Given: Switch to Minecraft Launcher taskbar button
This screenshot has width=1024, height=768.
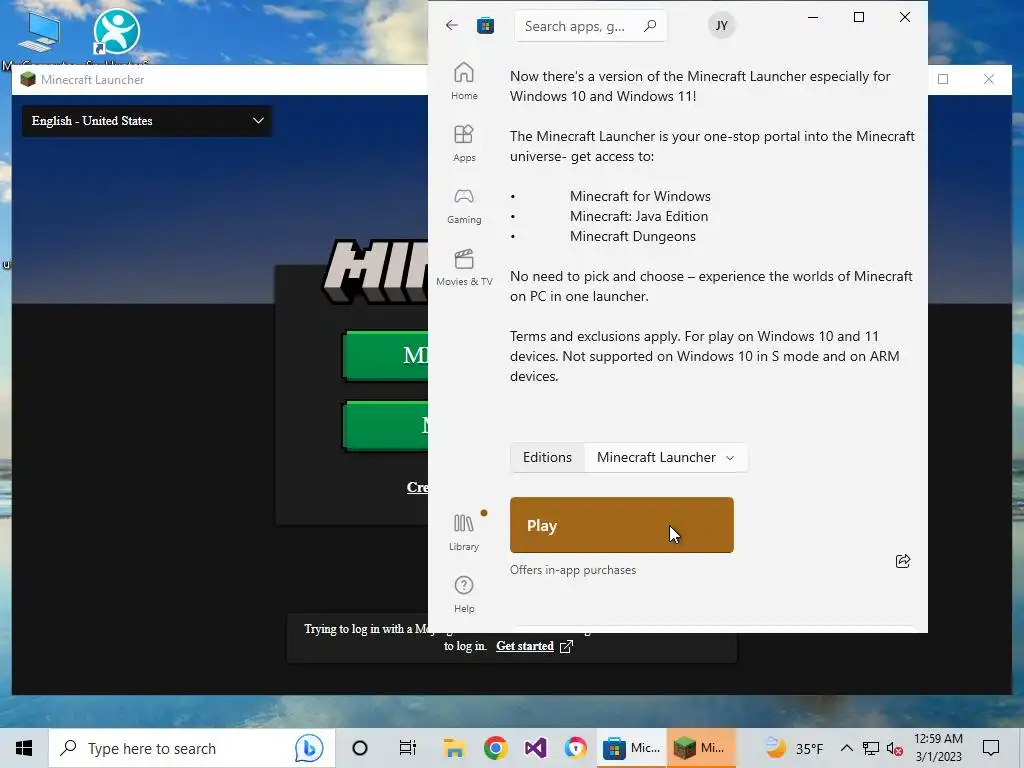Looking at the screenshot, I should click(701, 748).
